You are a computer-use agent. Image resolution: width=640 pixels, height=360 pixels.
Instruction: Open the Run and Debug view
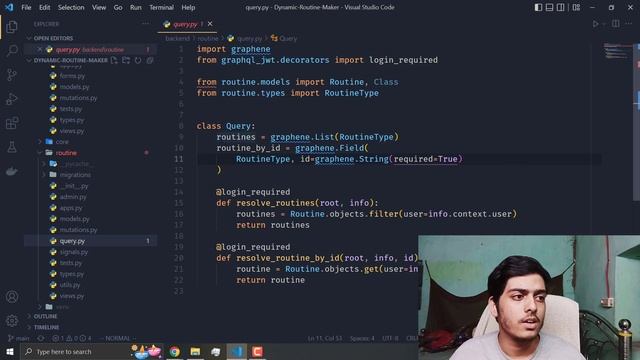pos(12,99)
